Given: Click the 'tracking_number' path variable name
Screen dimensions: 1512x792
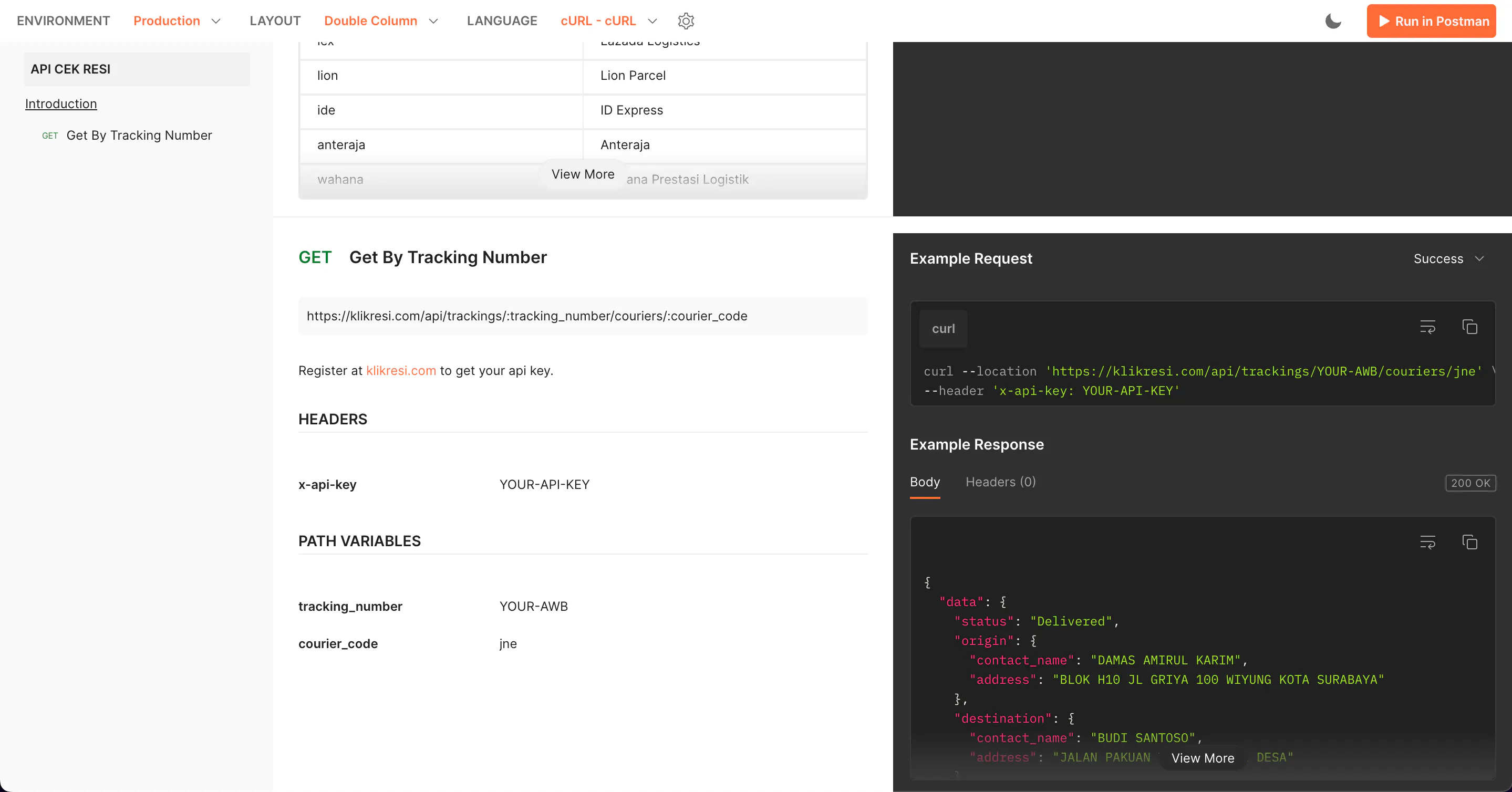Looking at the screenshot, I should pos(350,607).
